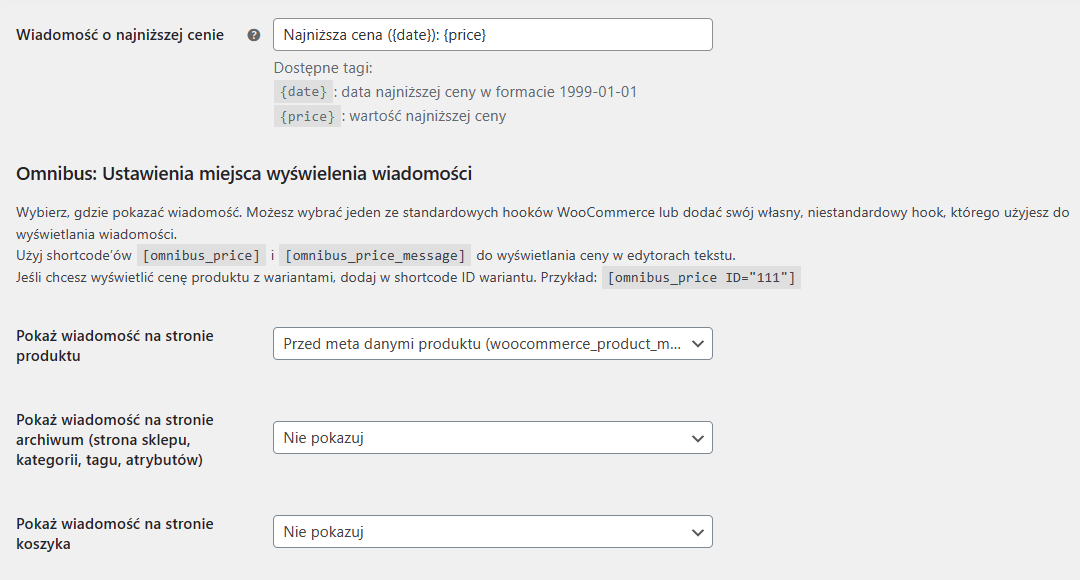Screen dimensions: 1080x580
Task: Click the chevron arrow of the product hook dropdown
Action: tap(698, 344)
